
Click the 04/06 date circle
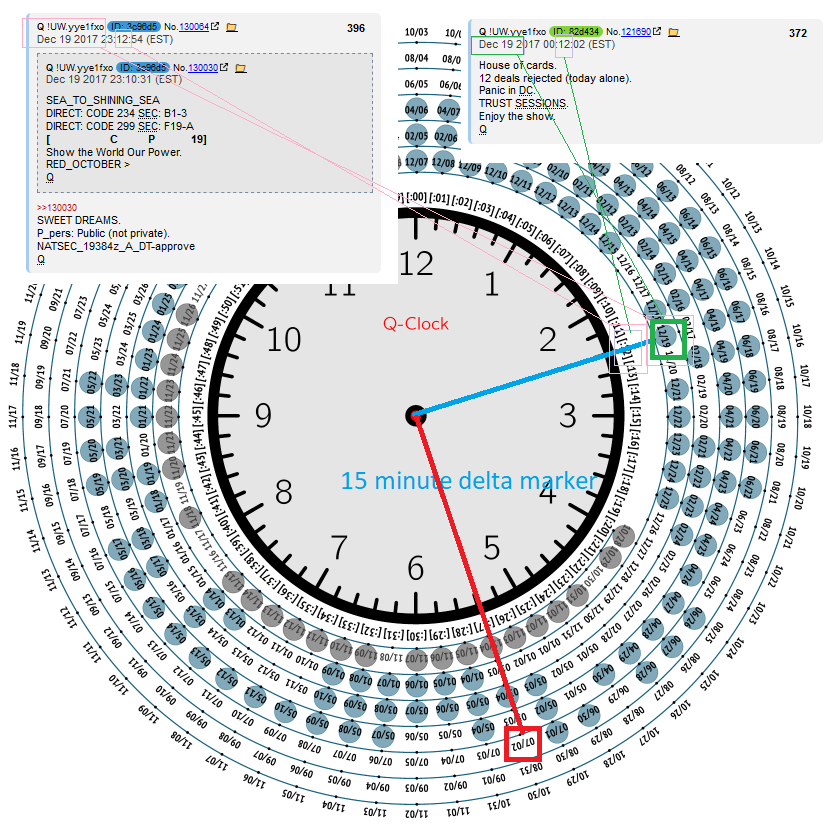tap(417, 110)
